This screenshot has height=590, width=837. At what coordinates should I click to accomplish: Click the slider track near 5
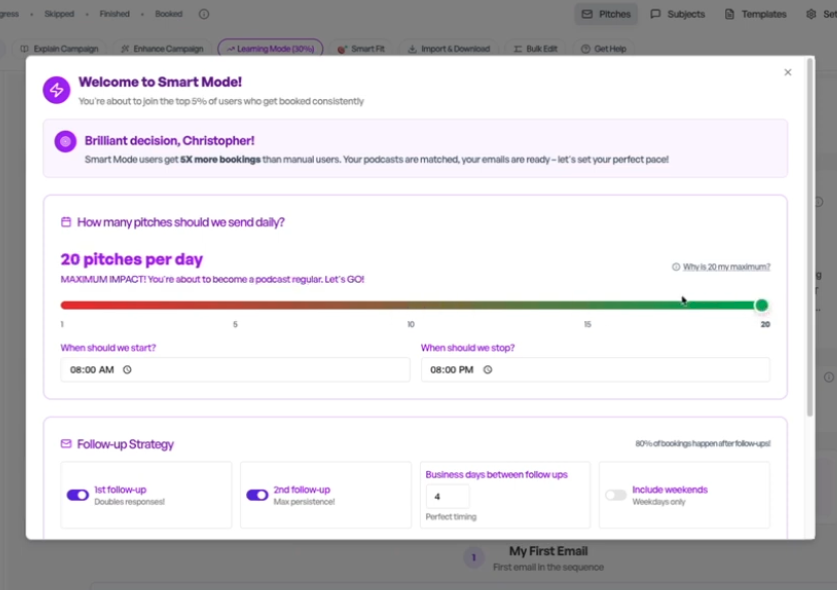coord(235,305)
